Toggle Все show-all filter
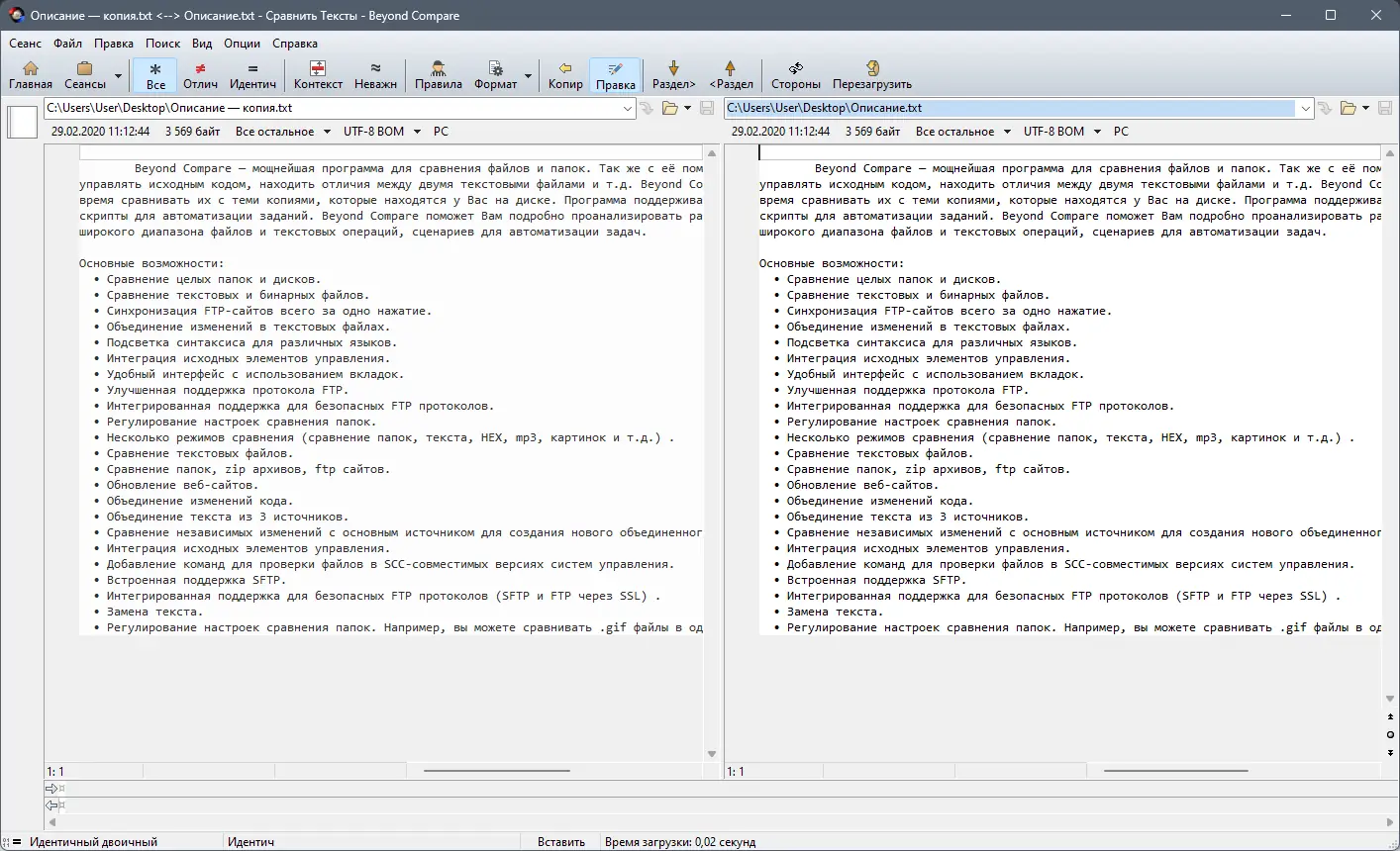Image resolution: width=1400 pixels, height=851 pixels. click(x=155, y=75)
